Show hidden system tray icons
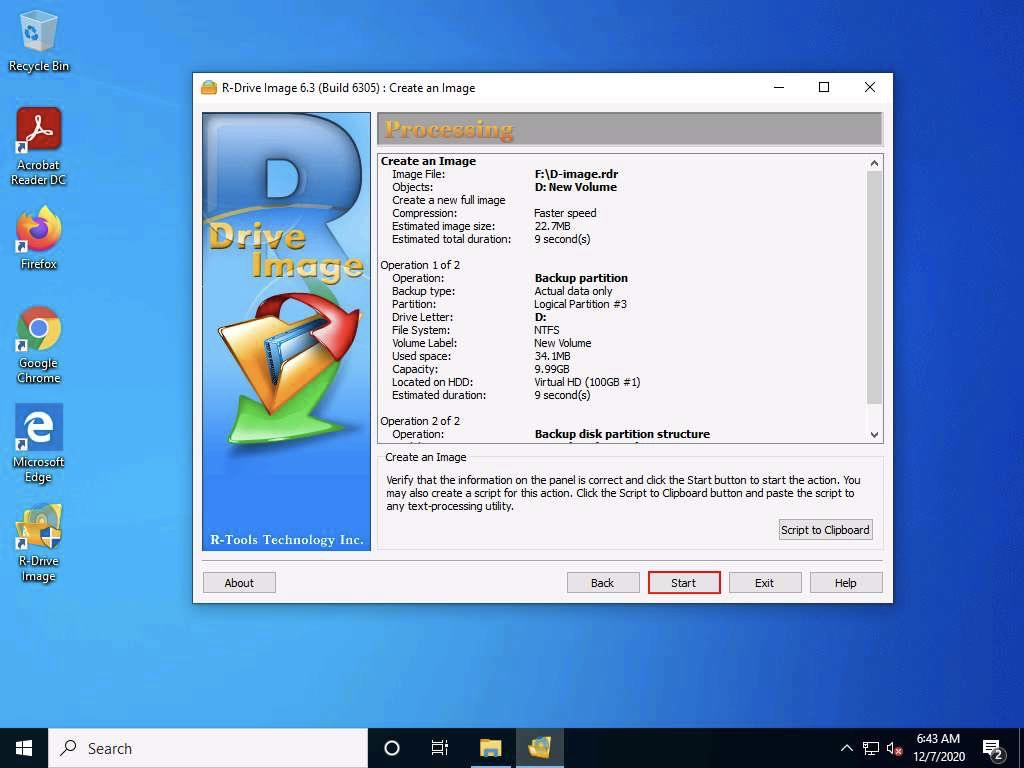 pos(846,748)
